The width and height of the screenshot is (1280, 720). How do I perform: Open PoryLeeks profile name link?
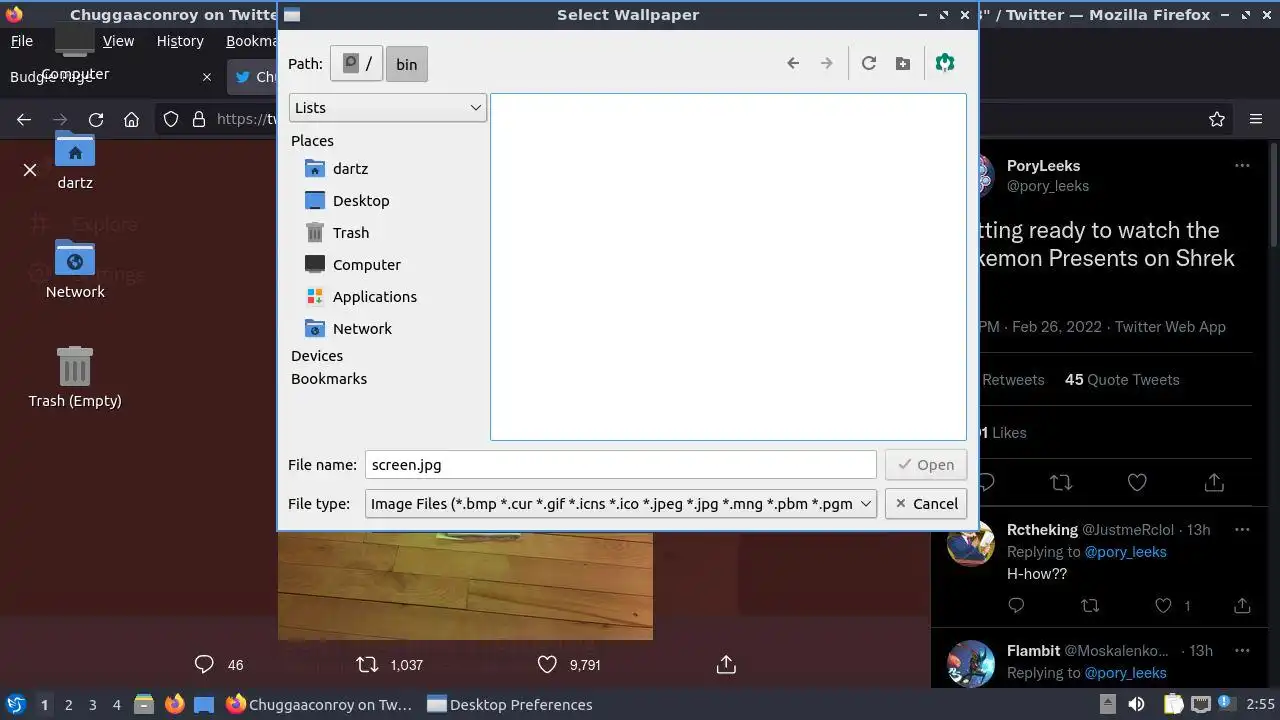click(1043, 166)
